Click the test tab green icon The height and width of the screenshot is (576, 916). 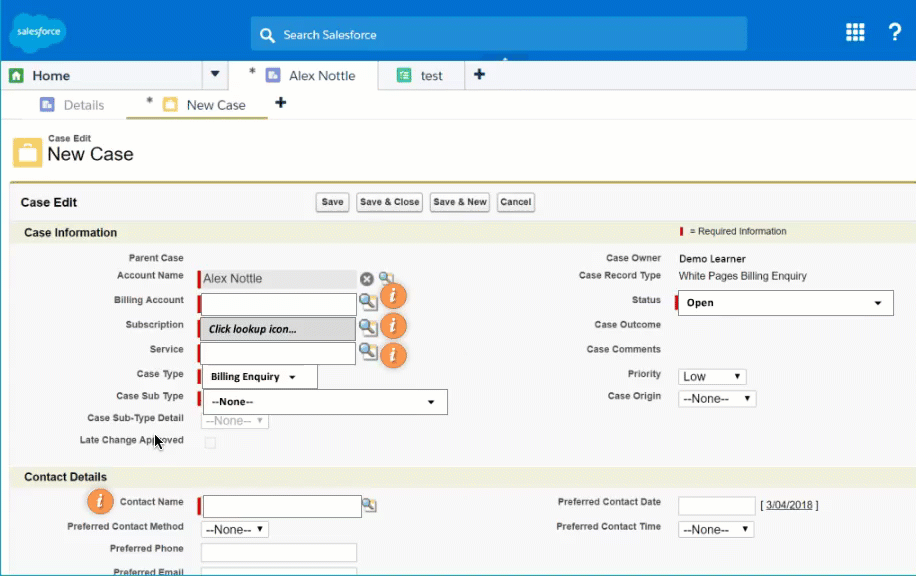[404, 75]
